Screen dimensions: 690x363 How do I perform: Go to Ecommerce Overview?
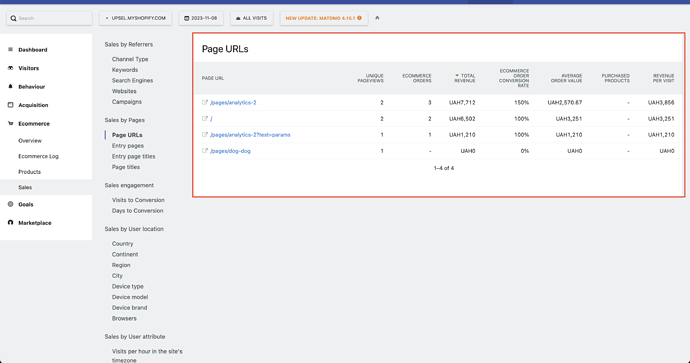pyautogui.click(x=30, y=141)
